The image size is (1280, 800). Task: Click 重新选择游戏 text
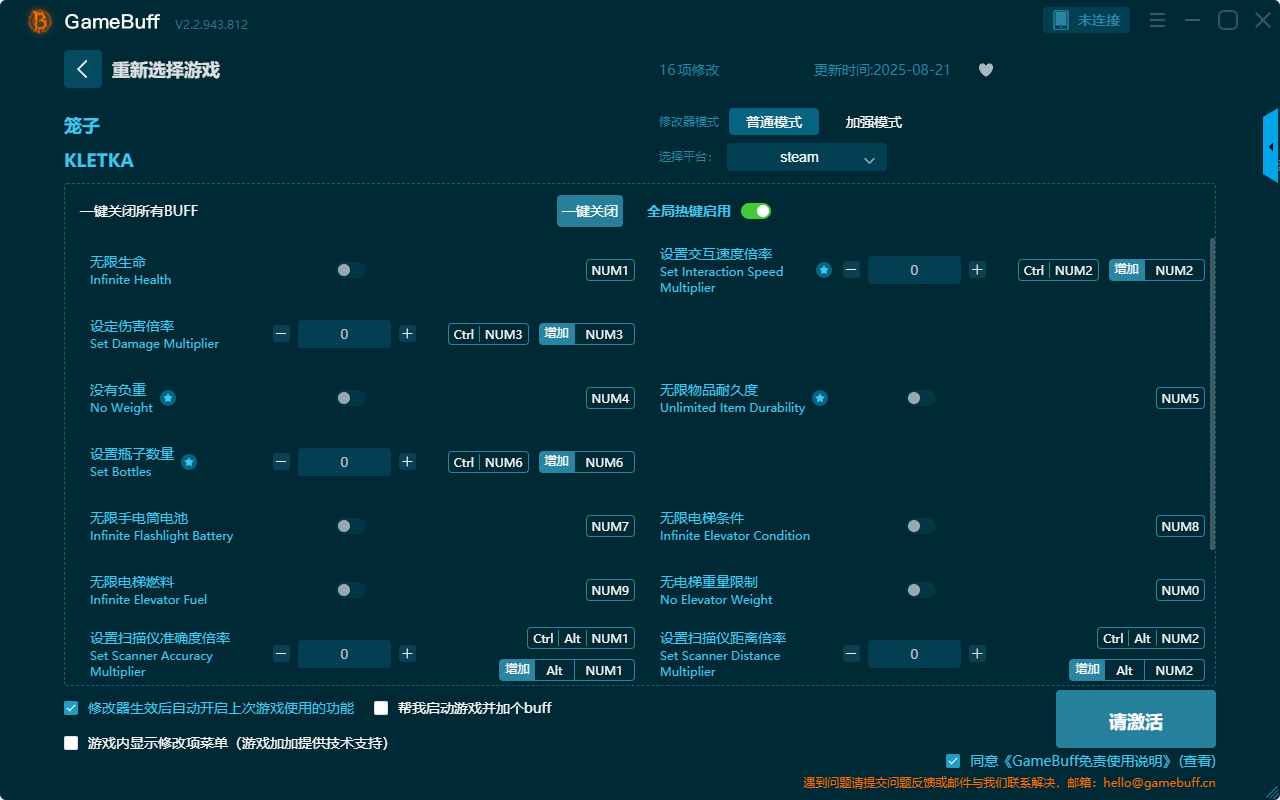165,70
